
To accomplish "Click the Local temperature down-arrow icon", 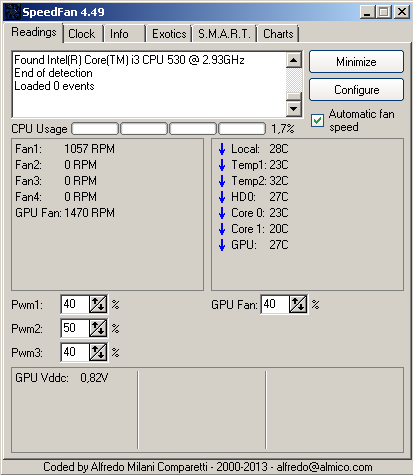I will (222, 149).
